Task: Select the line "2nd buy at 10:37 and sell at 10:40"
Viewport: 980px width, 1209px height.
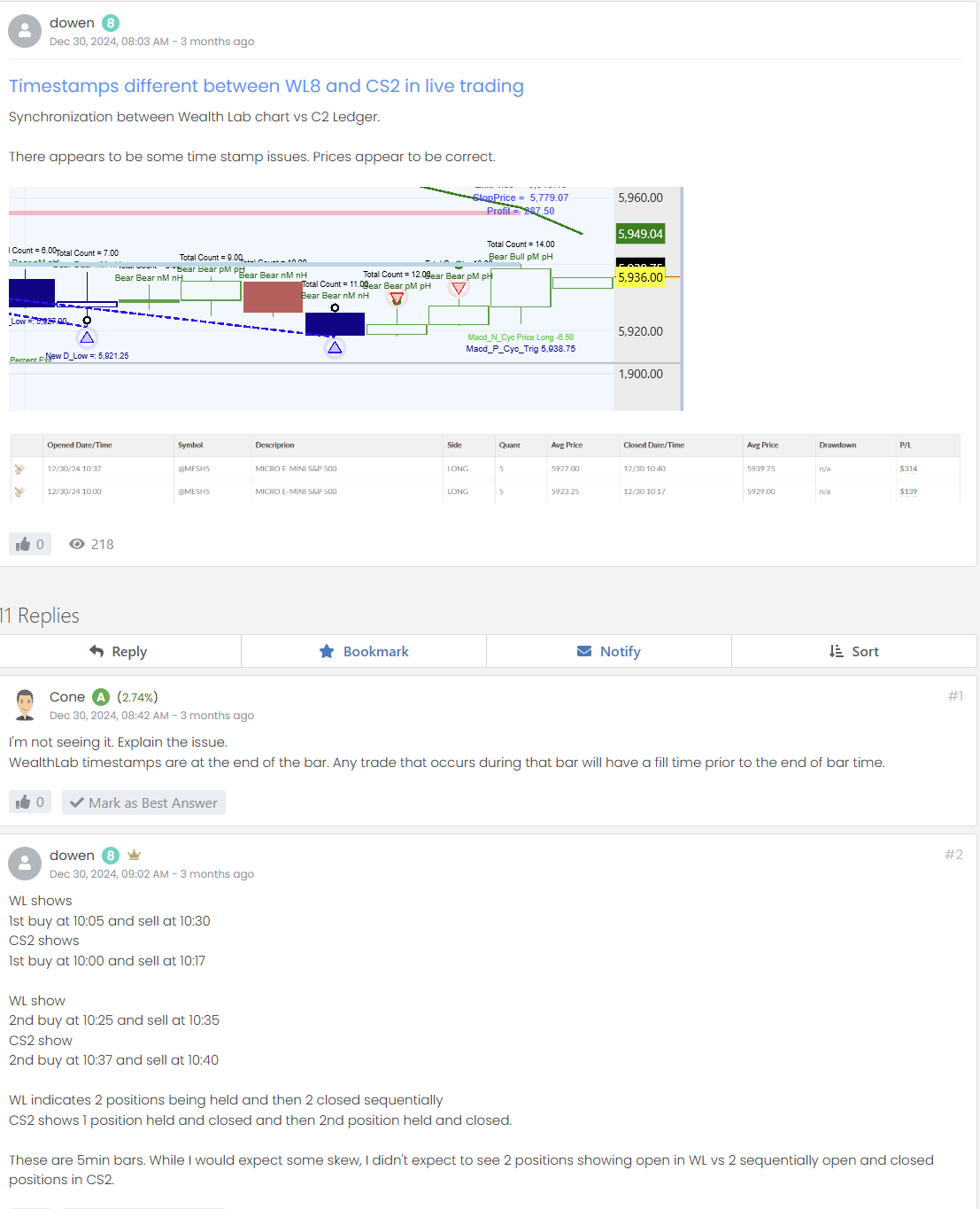Action: coord(113,1060)
